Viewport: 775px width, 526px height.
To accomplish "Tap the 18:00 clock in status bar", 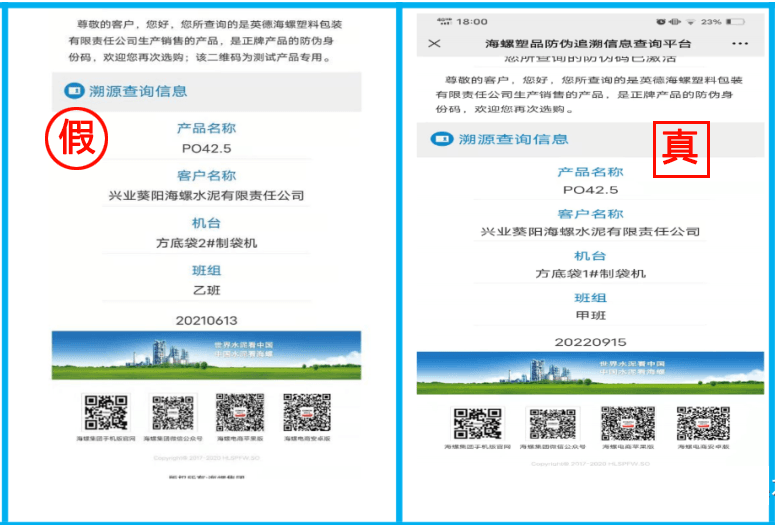I will coord(472,21).
